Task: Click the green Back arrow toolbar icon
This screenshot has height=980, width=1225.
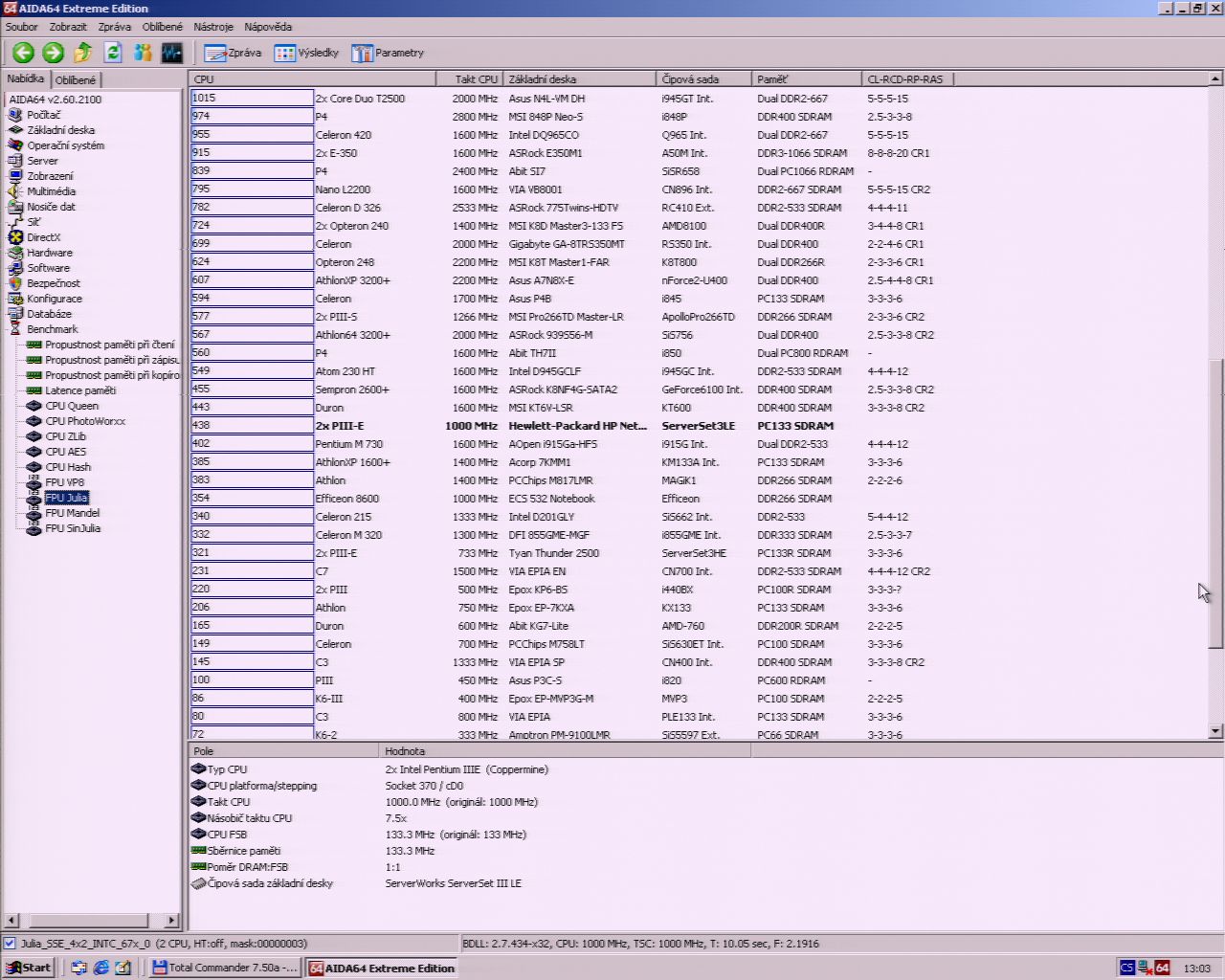Action: point(23,53)
